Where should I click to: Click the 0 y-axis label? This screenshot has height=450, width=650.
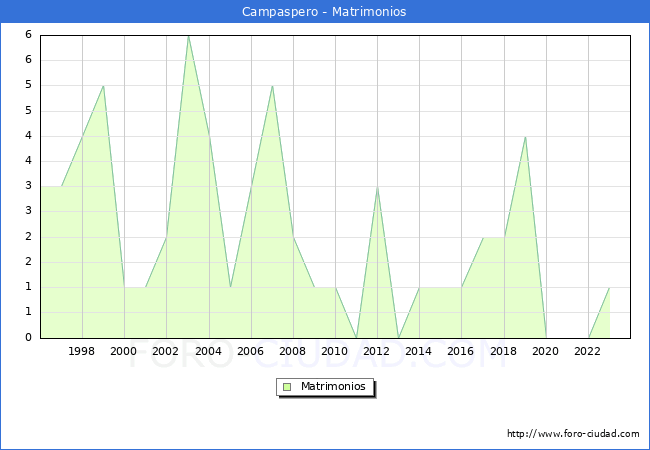pos(29,338)
